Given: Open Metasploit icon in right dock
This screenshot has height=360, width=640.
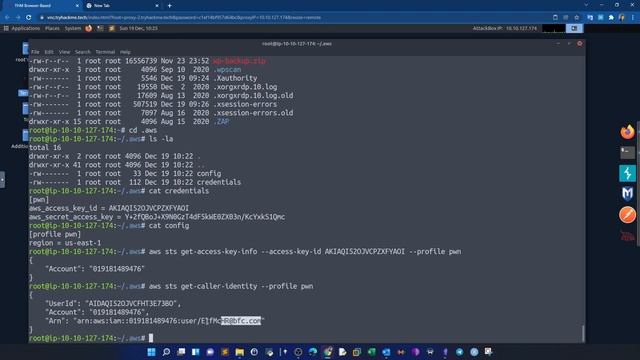Looking at the screenshot, I should 627,193.
